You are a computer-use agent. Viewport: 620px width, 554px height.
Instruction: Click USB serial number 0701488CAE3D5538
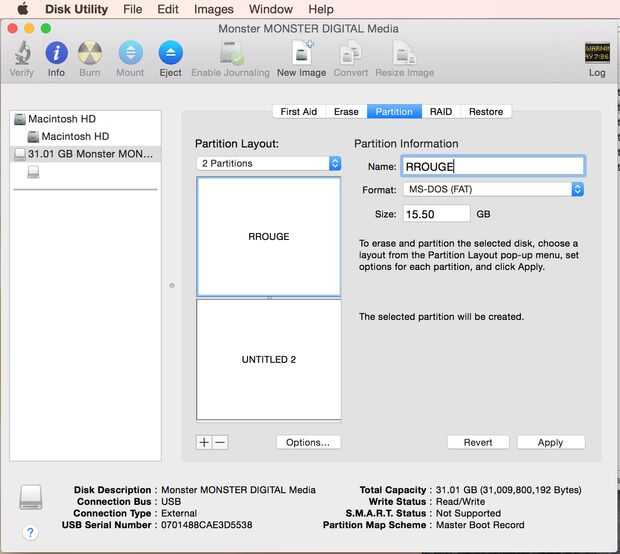pos(206,525)
